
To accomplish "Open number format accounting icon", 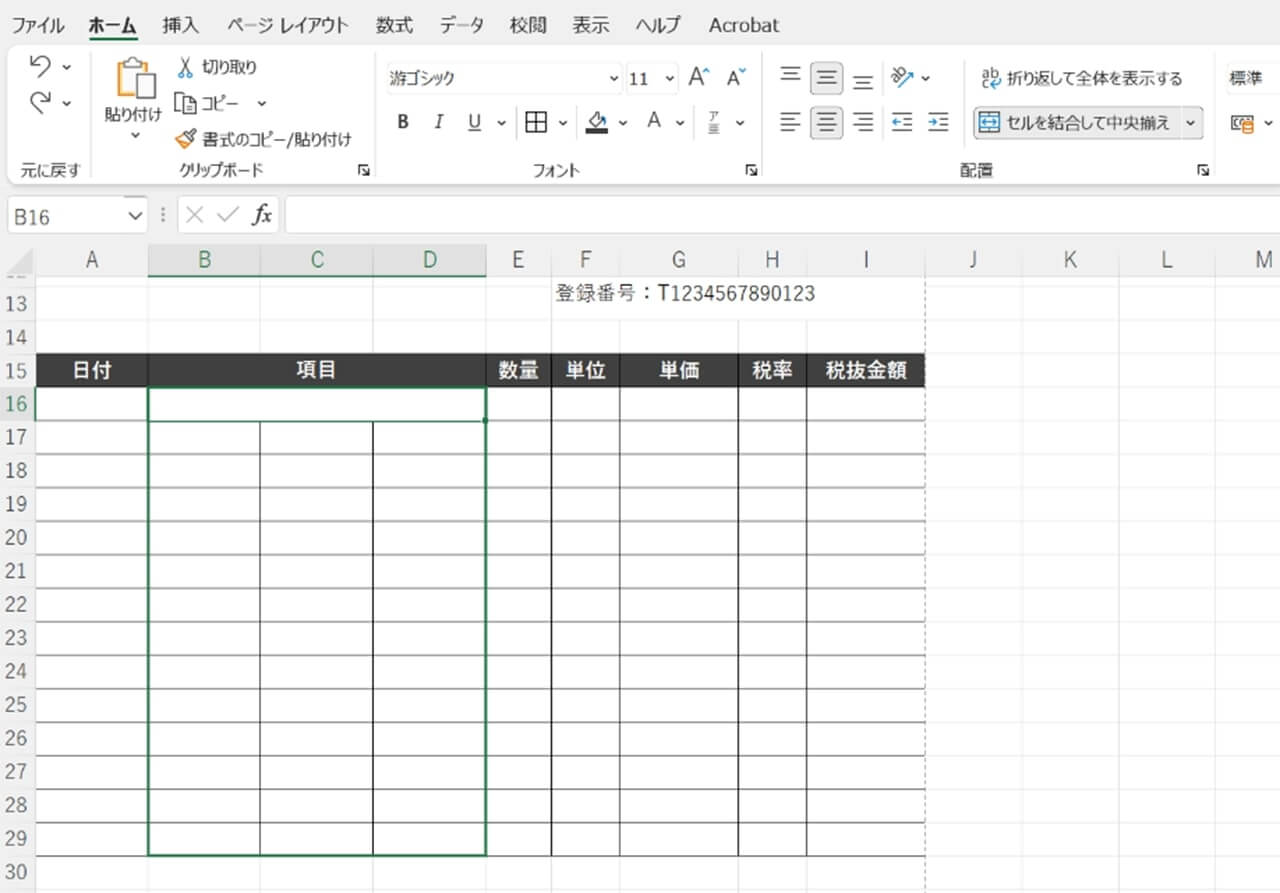I will pos(1242,123).
